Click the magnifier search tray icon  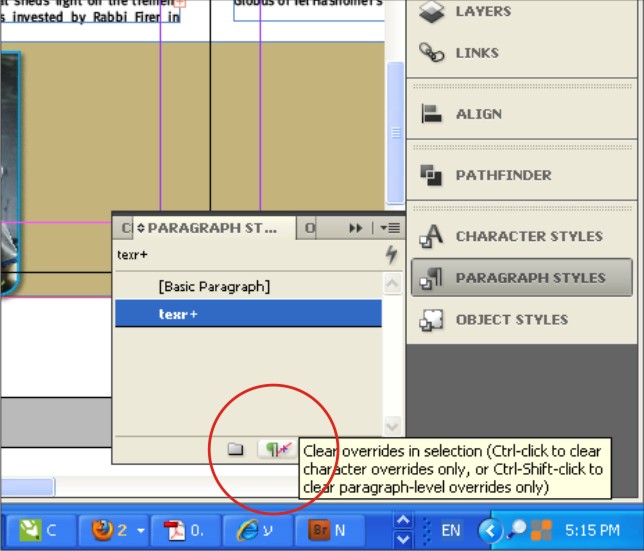pyautogui.click(x=517, y=530)
